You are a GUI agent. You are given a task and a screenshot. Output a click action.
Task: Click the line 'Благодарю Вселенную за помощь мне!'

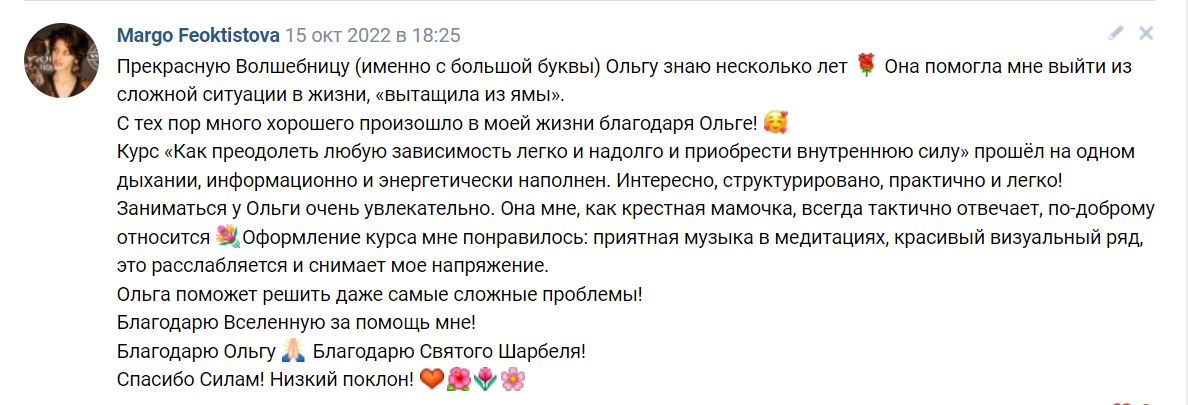296,323
